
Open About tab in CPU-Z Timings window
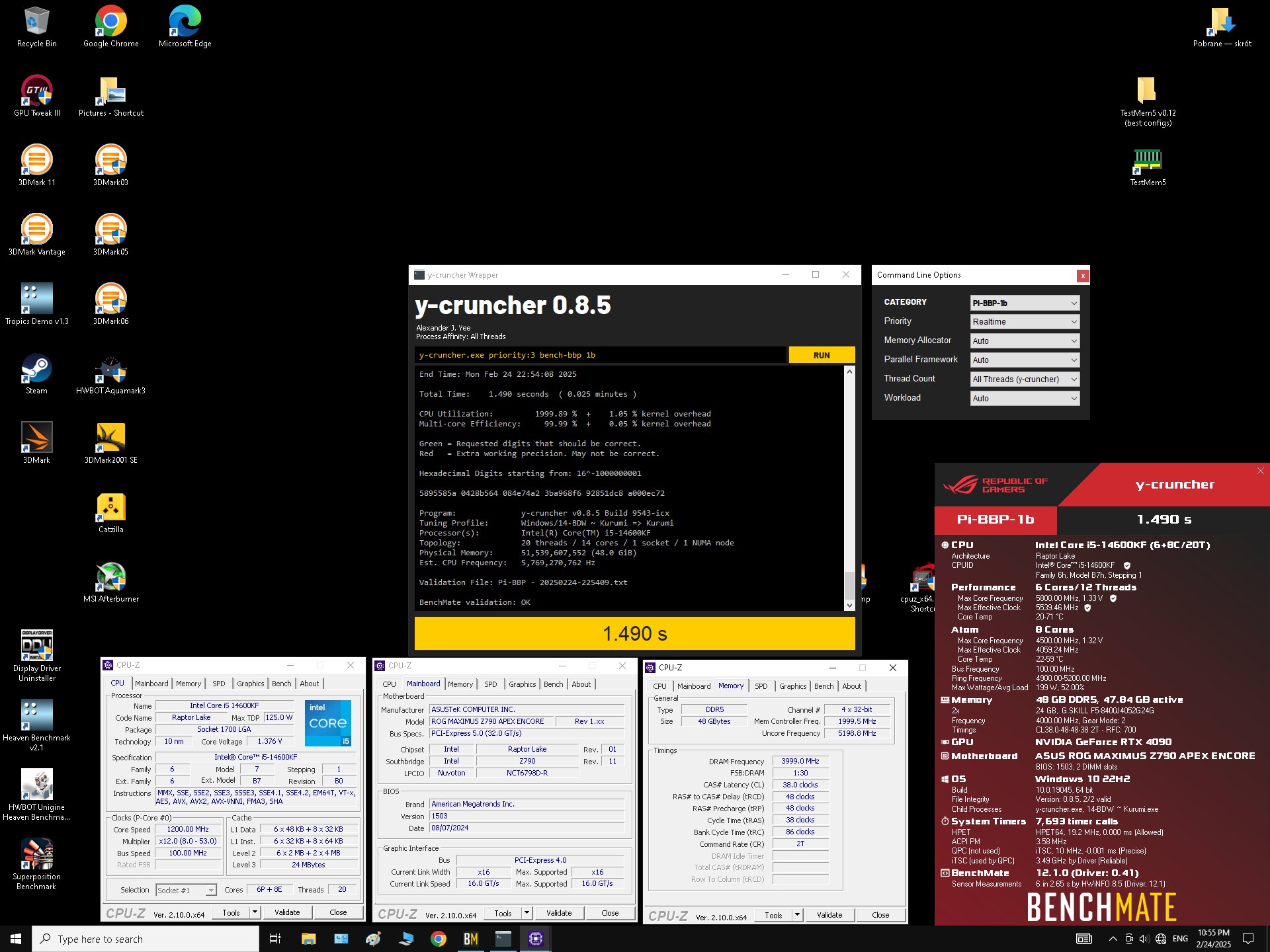point(852,686)
